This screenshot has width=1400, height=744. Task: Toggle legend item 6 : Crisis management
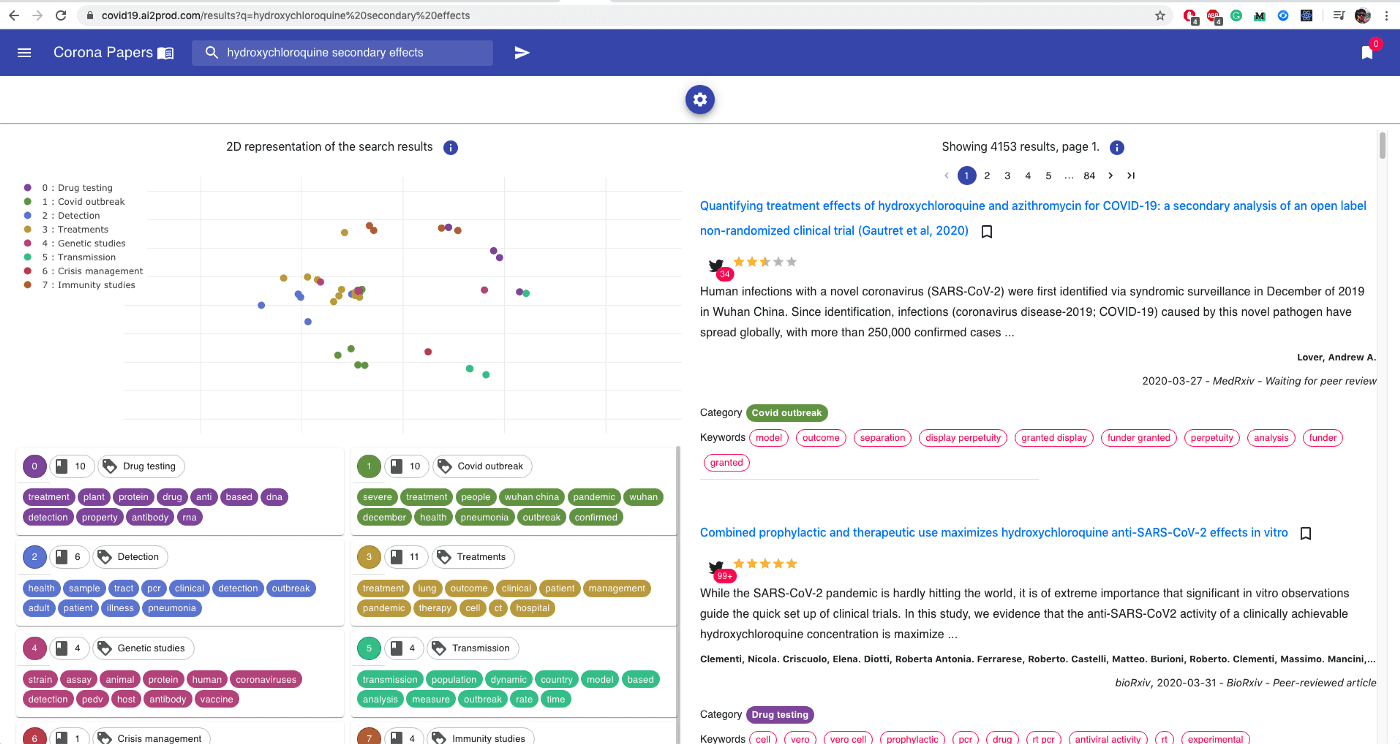[83, 271]
